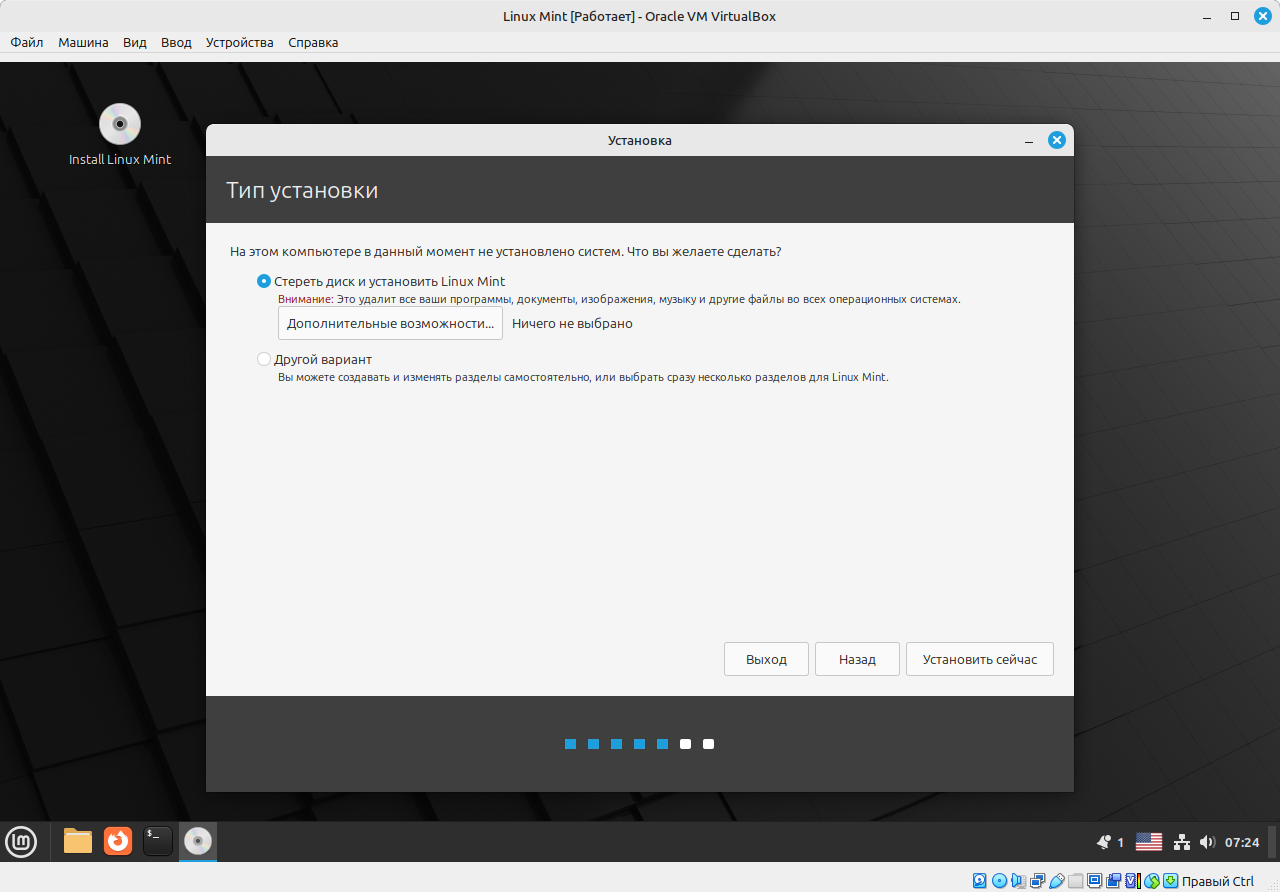Click the VirtualBox optical disk indicator
1280x892 pixels.
tap(999, 881)
